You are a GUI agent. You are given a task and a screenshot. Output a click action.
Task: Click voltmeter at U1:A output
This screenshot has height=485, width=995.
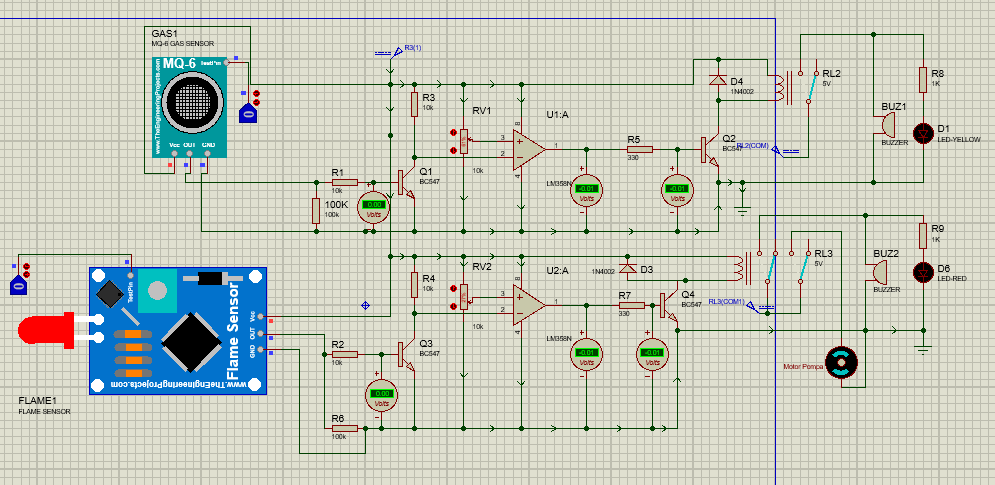[586, 189]
